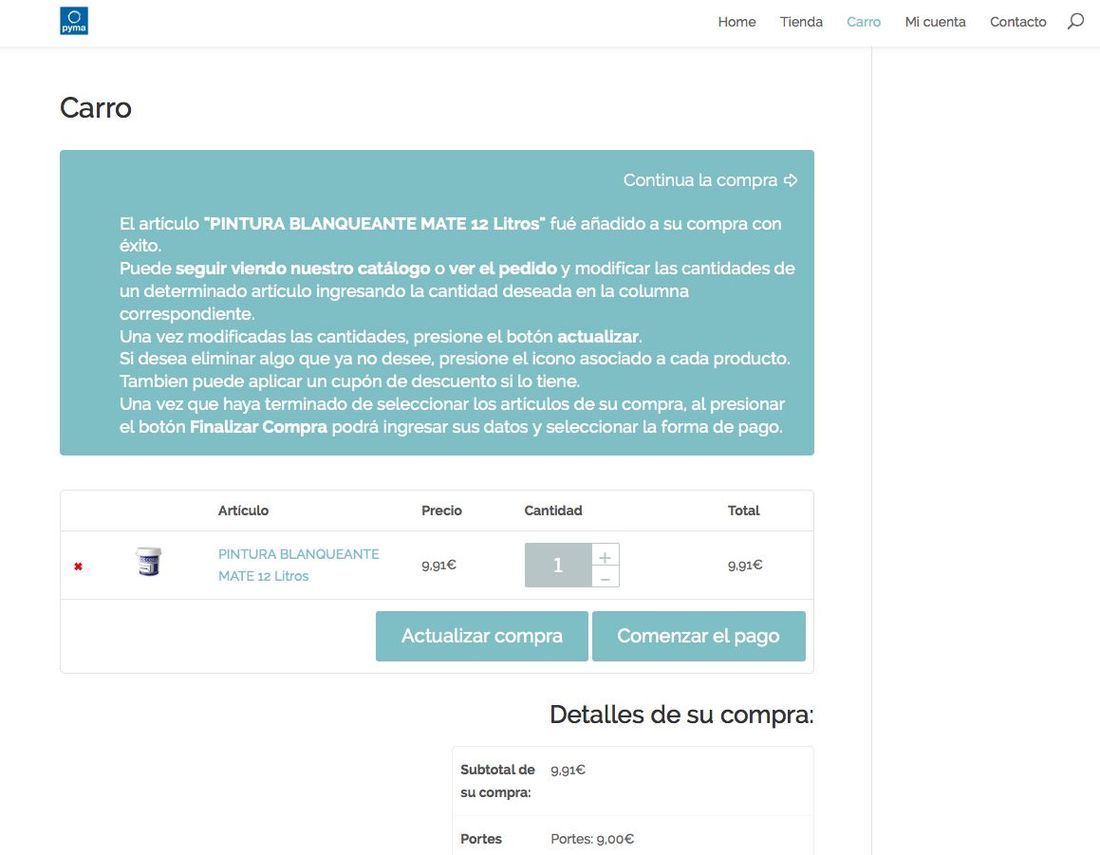
Task: Click the Artículo column header
Action: pos(243,511)
